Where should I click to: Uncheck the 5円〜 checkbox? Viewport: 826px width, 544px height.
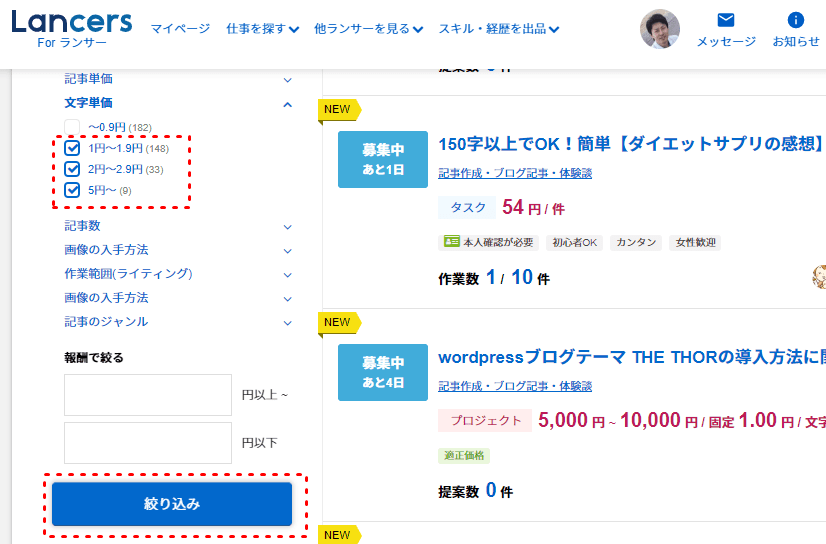point(72,190)
